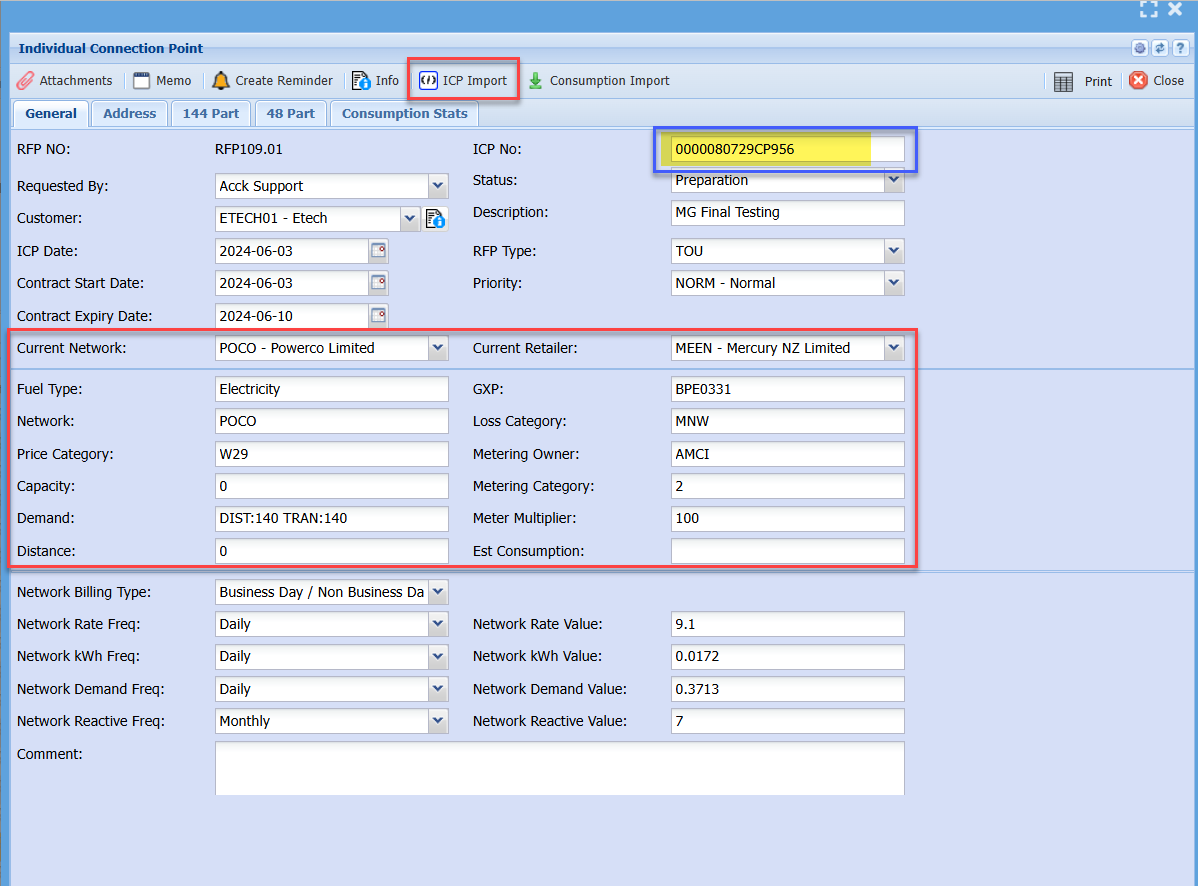Click the ICP Import button
1198x886 pixels.
(463, 81)
